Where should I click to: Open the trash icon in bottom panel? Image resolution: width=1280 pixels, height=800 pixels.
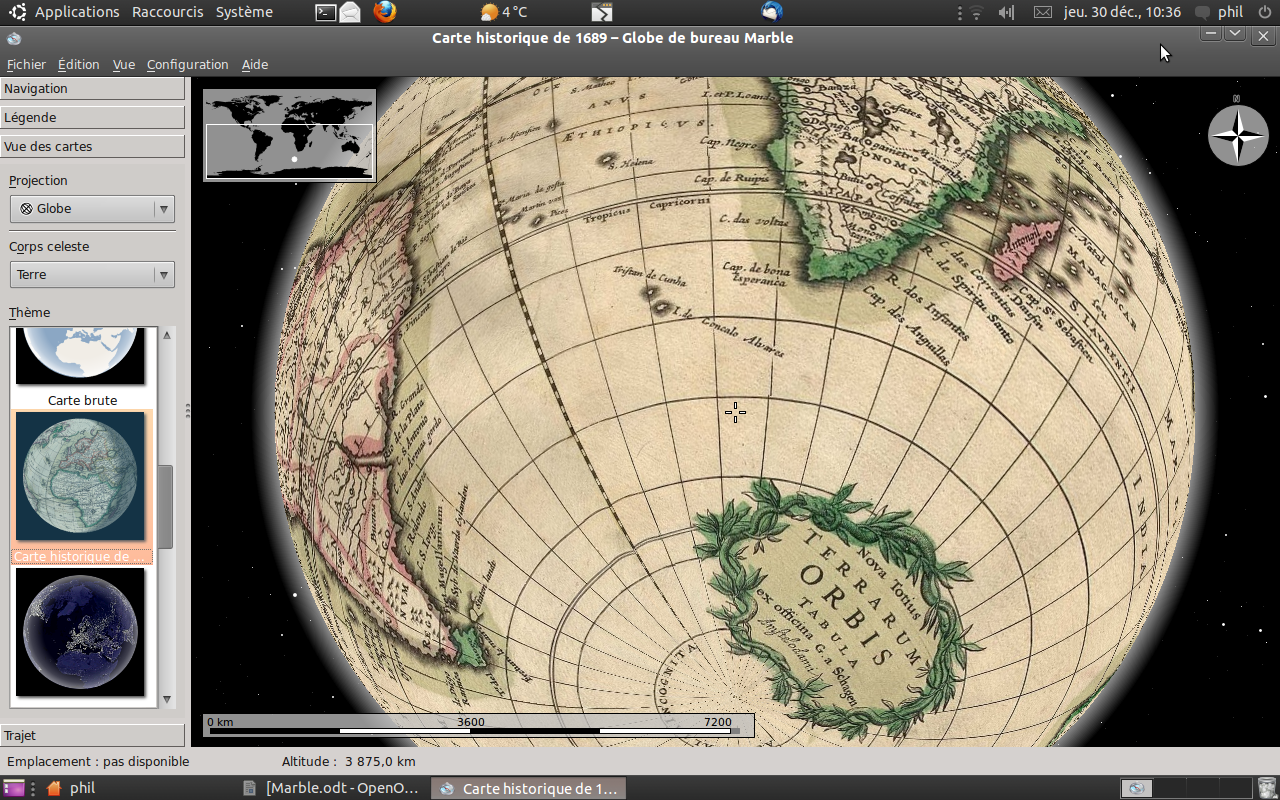(1267, 788)
